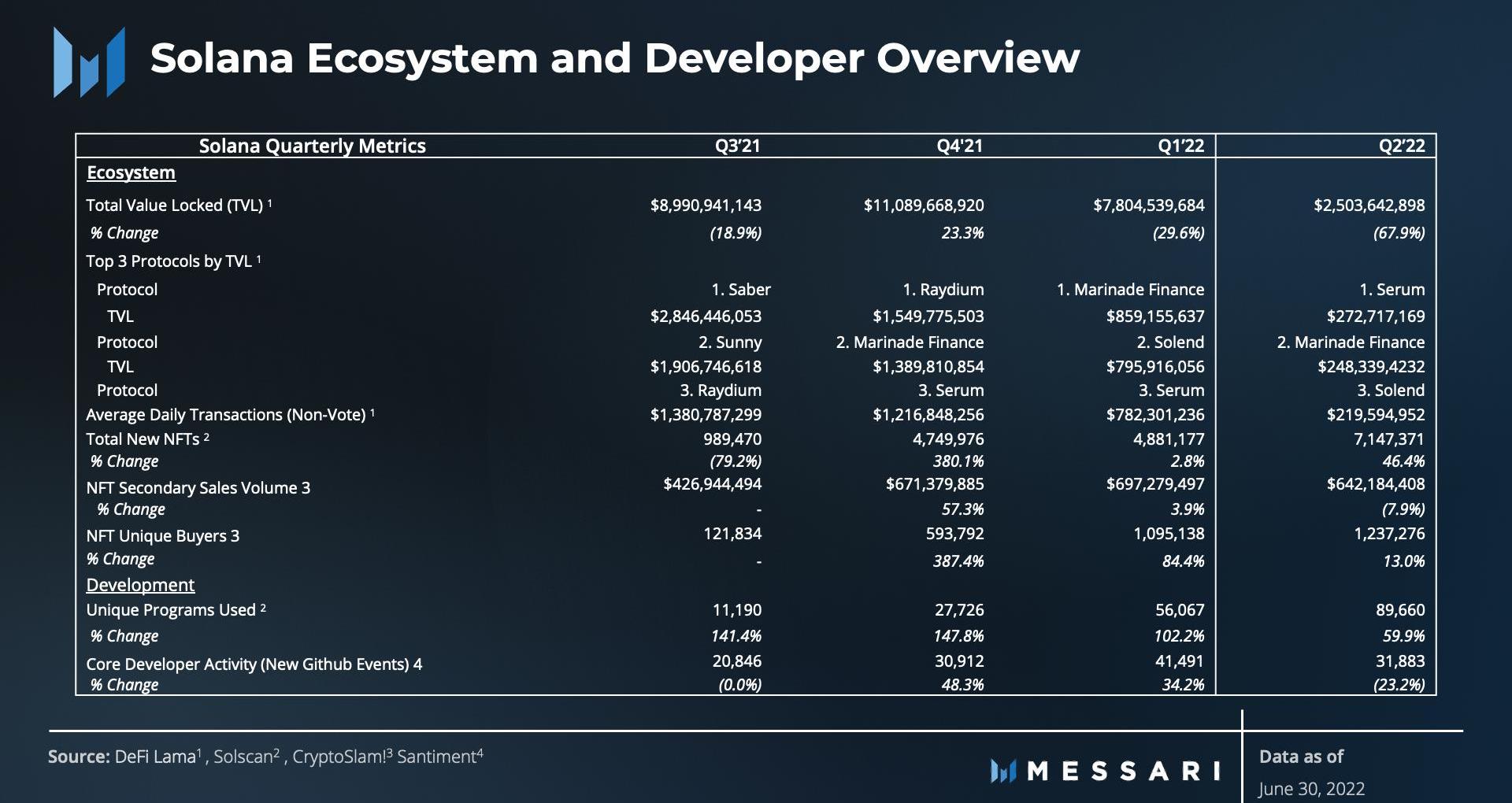Viewport: 1512px width, 803px height.
Task: Click the Q3'21 column header
Action: point(737,146)
